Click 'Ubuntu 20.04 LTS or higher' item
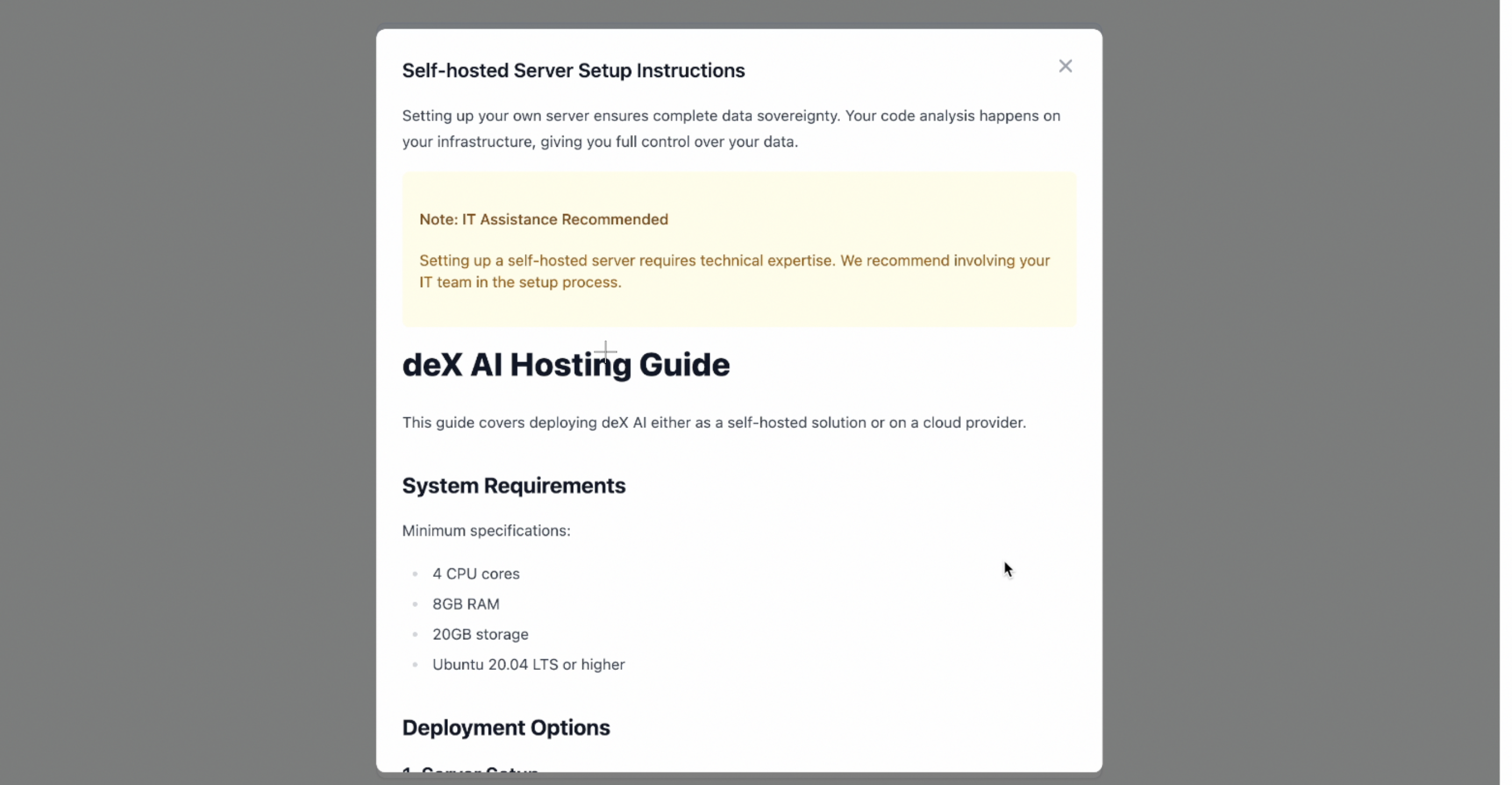1512x785 pixels. [527, 665]
